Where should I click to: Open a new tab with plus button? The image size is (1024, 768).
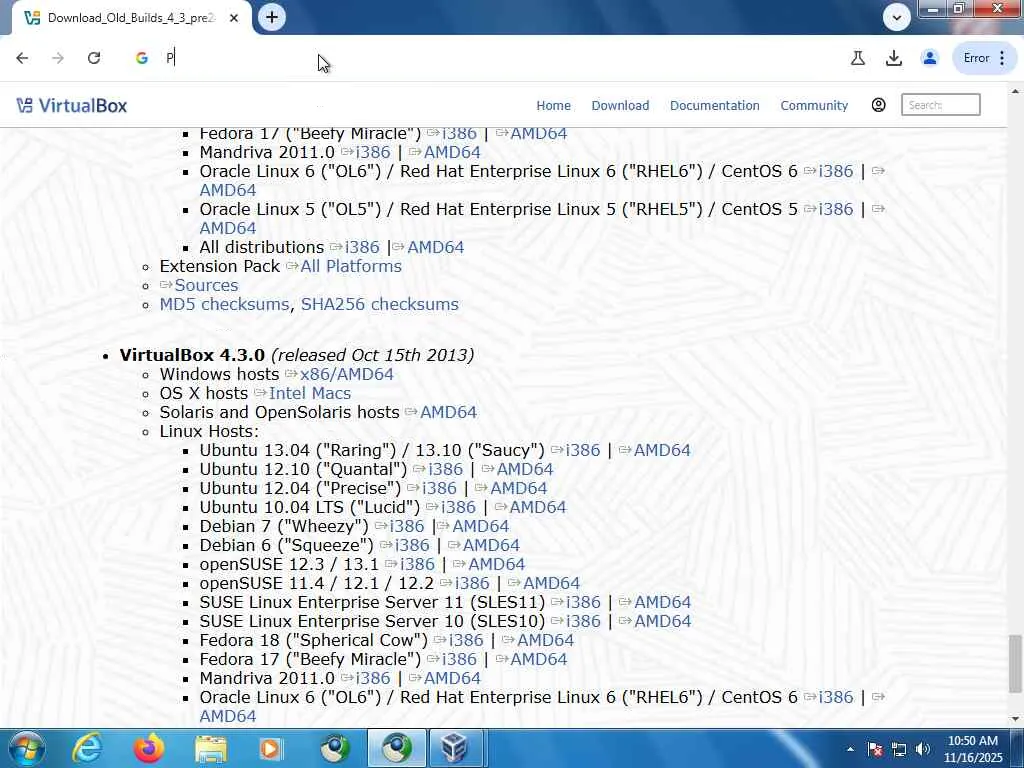pos(272,17)
